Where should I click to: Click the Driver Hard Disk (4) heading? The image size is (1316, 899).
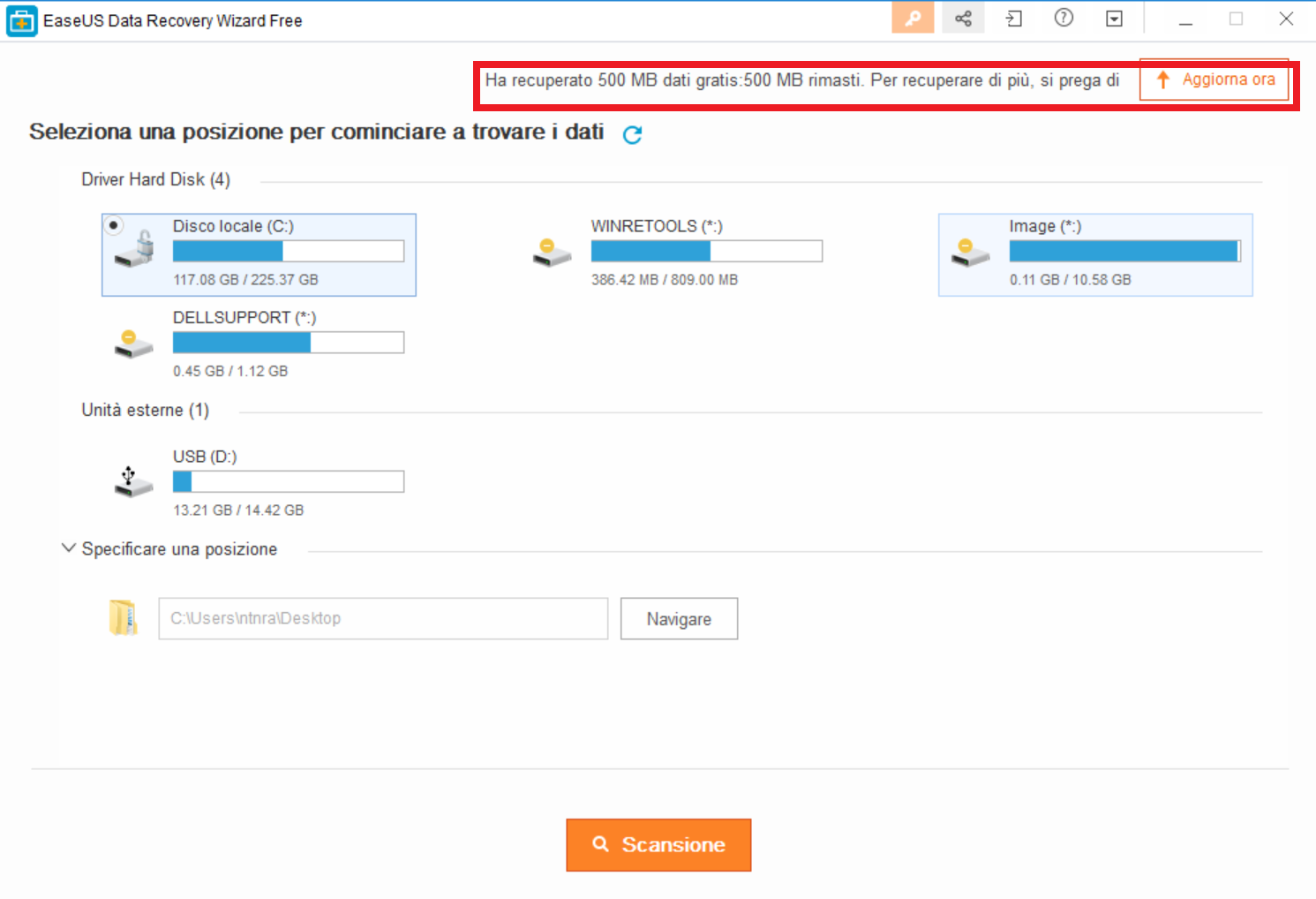tap(156, 179)
